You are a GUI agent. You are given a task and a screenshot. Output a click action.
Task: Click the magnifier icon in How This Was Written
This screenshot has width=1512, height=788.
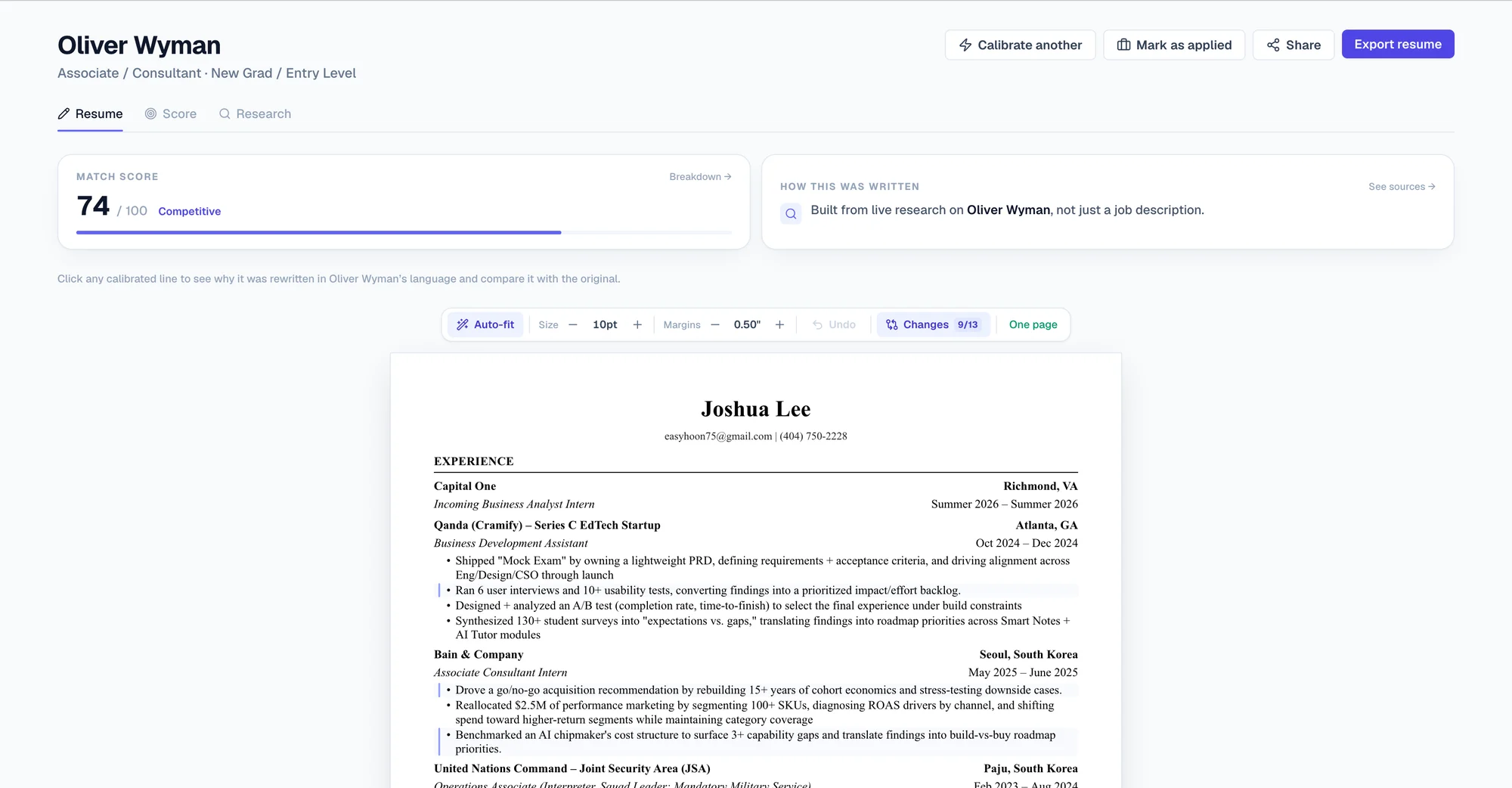pos(791,213)
